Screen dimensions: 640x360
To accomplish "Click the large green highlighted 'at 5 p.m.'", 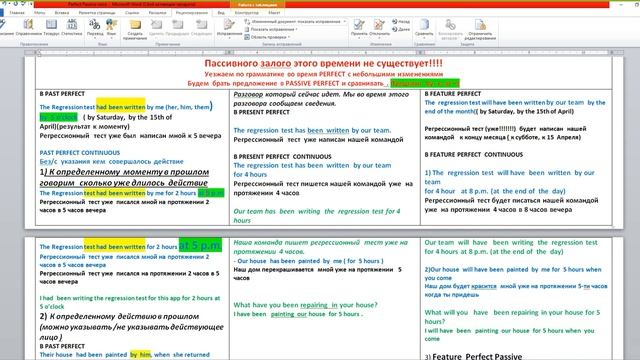I will point(200,245).
